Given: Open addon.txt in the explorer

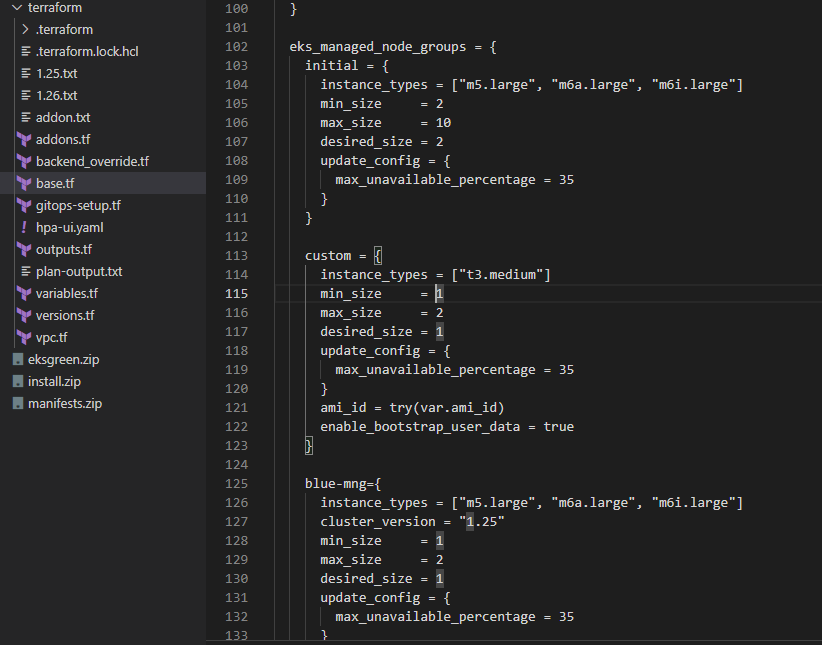Looking at the screenshot, I should [x=63, y=118].
